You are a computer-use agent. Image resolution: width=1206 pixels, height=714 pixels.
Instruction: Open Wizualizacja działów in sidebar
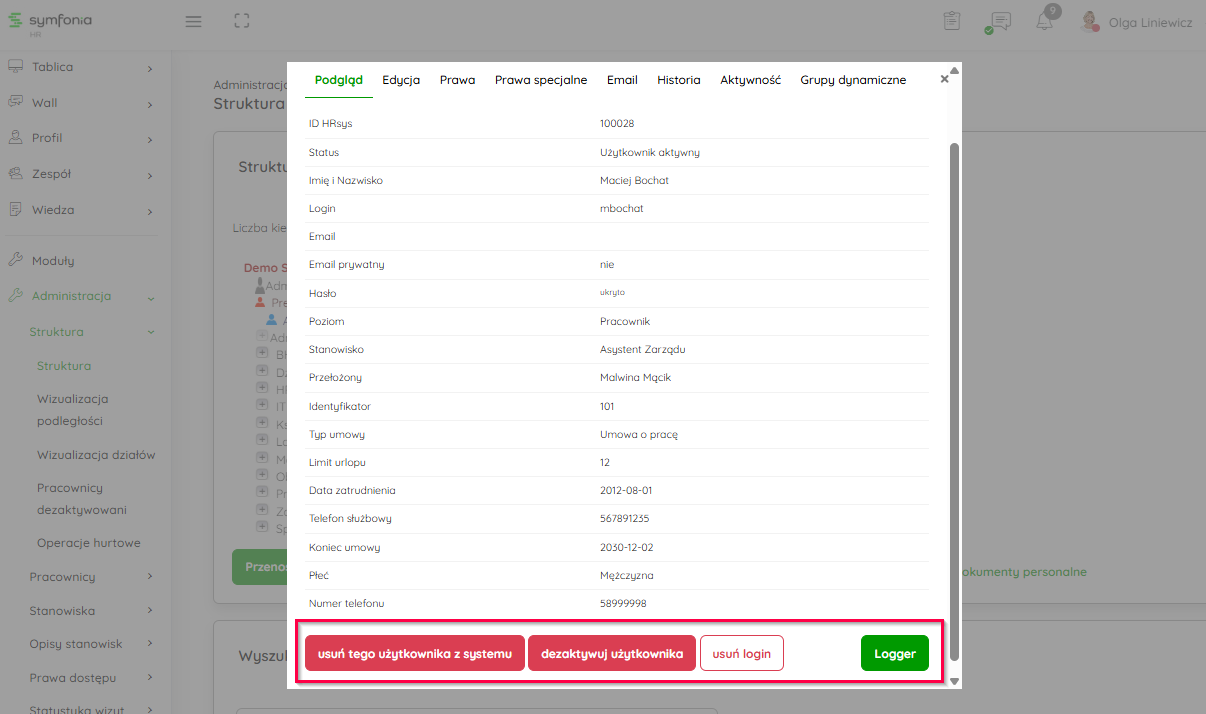pos(96,455)
